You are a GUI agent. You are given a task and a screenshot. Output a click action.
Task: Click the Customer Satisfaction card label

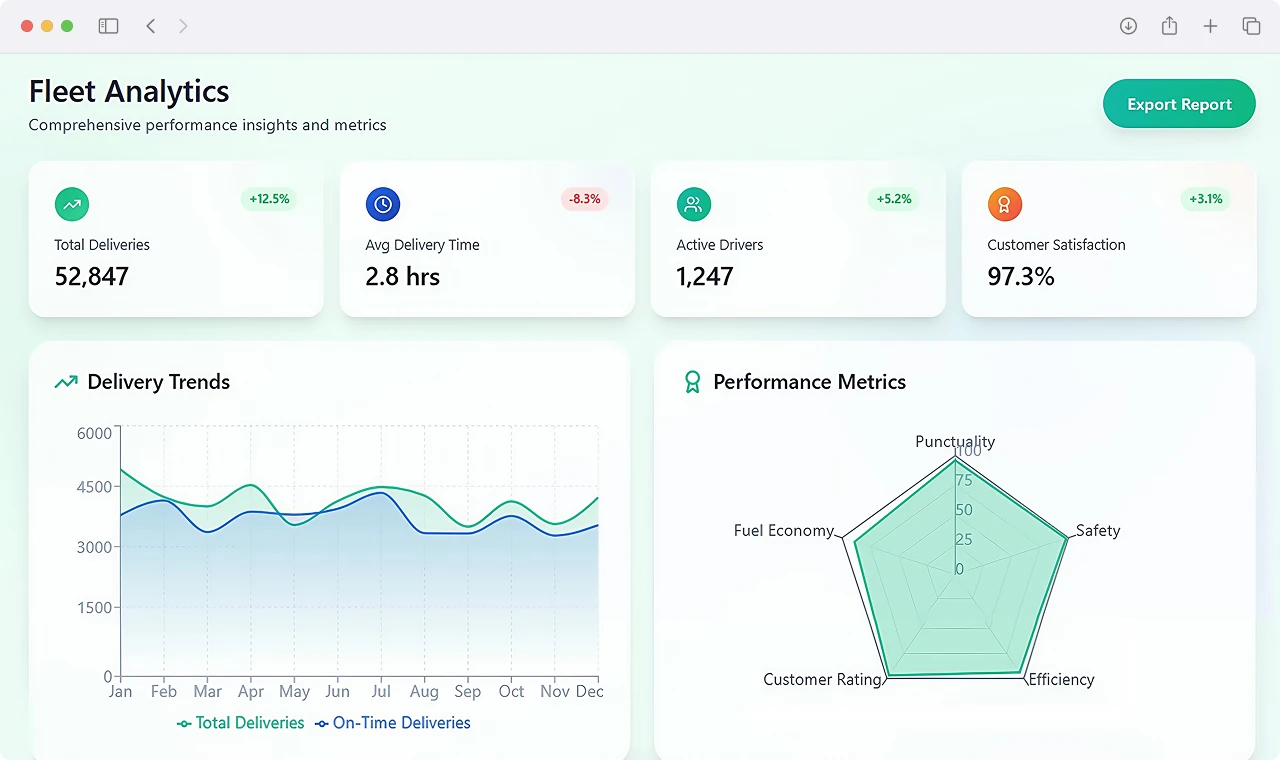point(1056,245)
